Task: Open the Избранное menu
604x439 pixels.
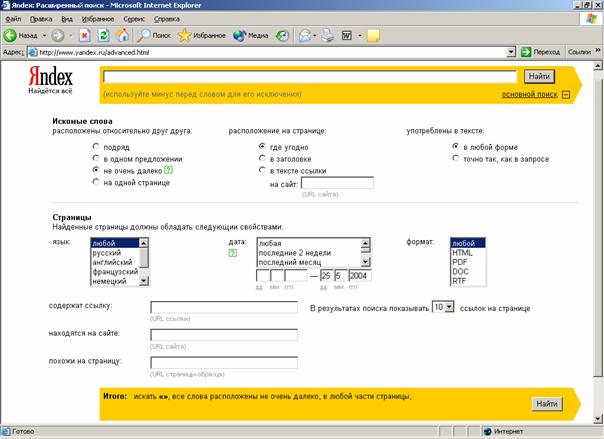Action: (98, 19)
